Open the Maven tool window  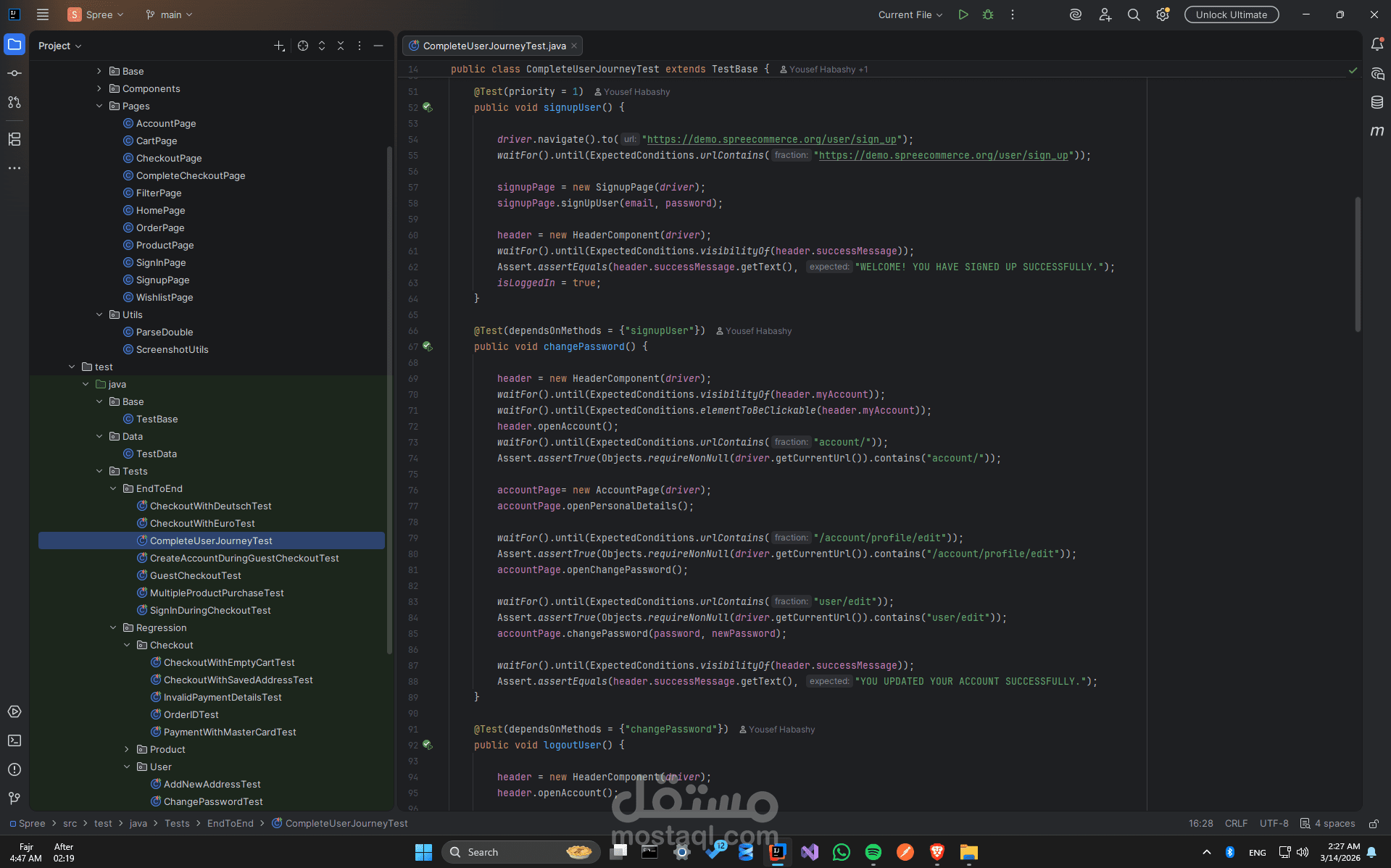click(x=1377, y=131)
